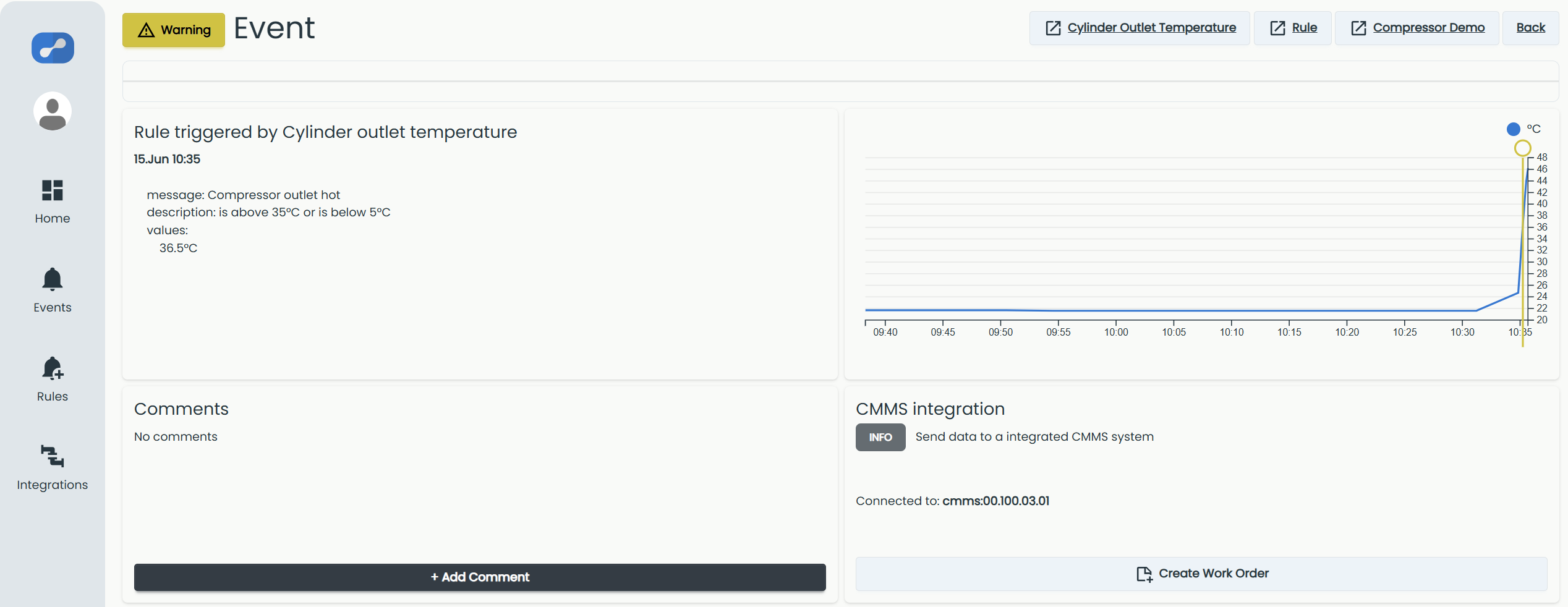This screenshot has height=607, width=1568.
Task: Click the 'Rule triggered by Cylinder outlet temperature' heading
Action: tap(325, 132)
